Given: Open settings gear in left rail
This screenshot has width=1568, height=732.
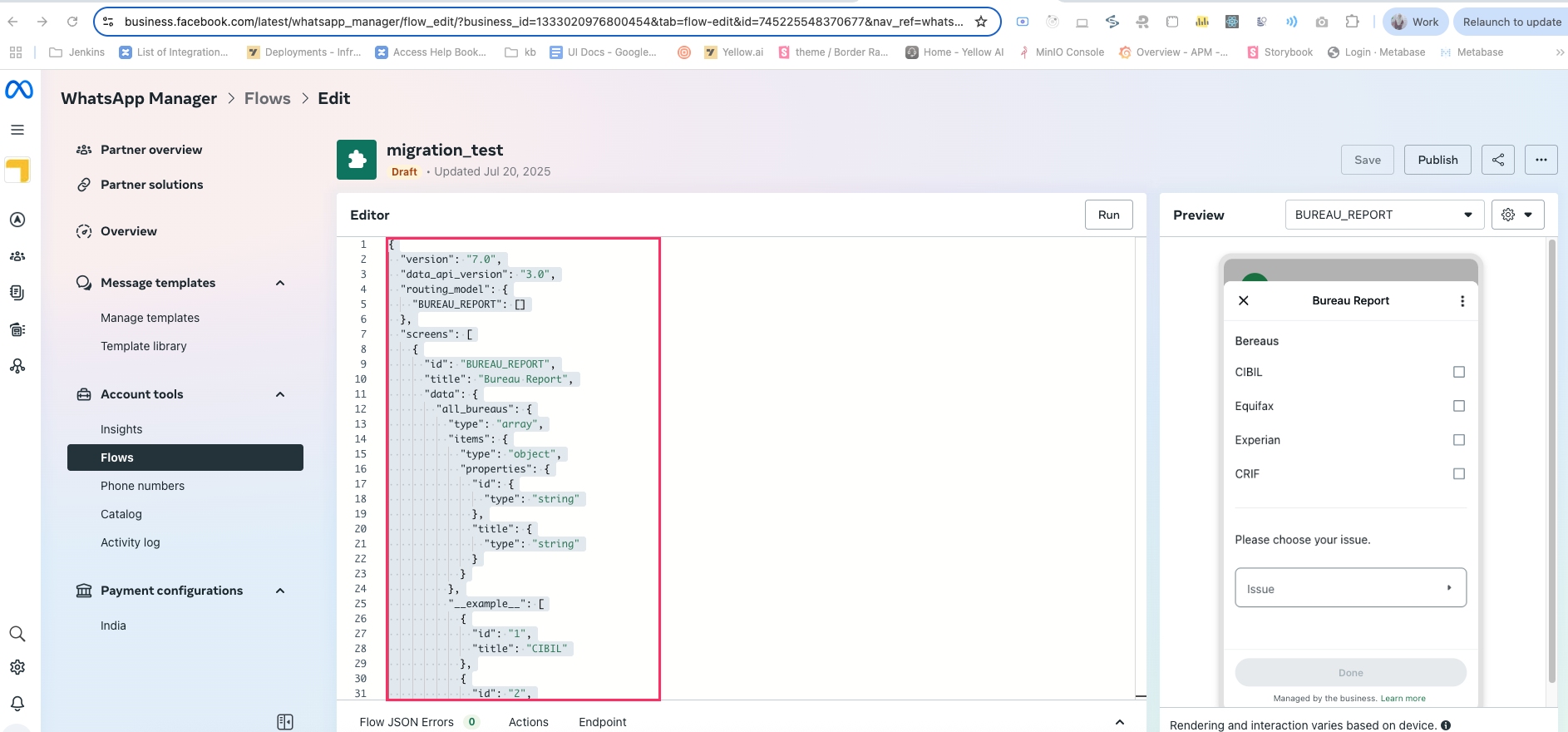Looking at the screenshot, I should click(x=17, y=667).
